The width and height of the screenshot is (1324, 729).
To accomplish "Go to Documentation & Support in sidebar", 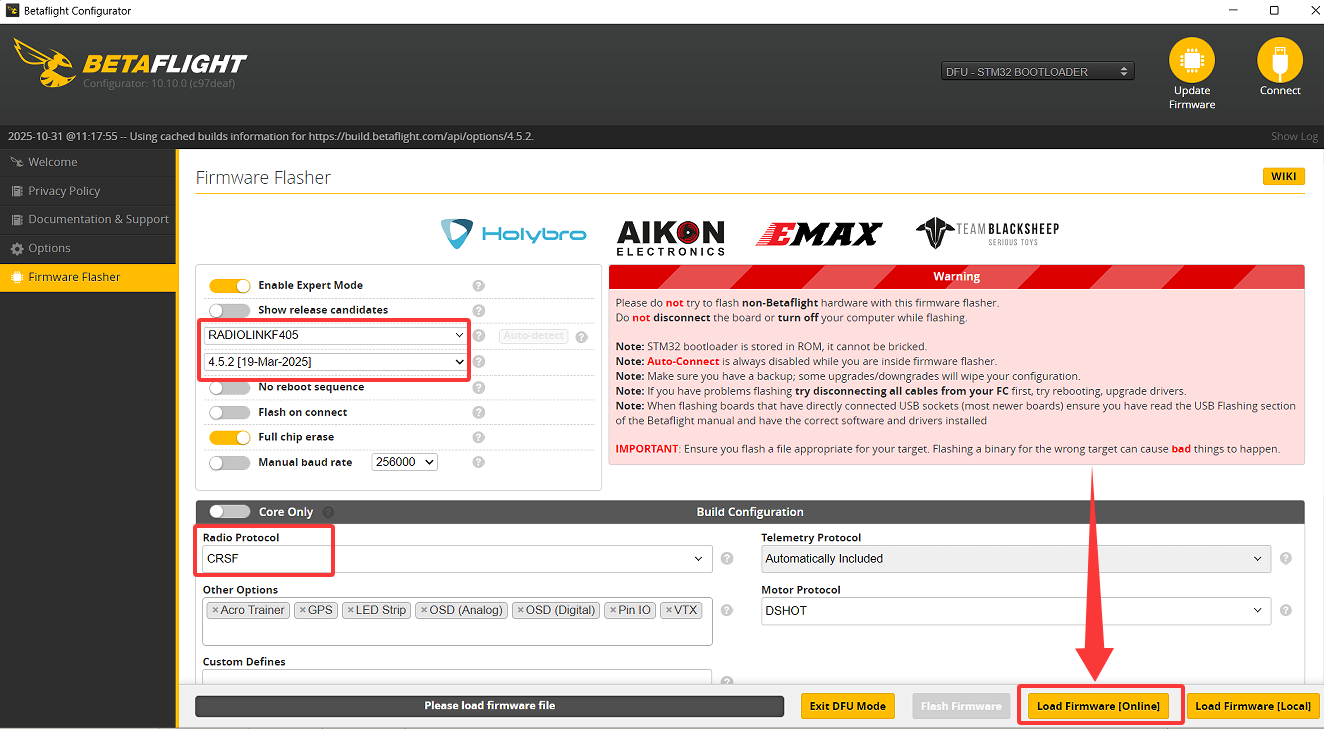I will [x=98, y=219].
